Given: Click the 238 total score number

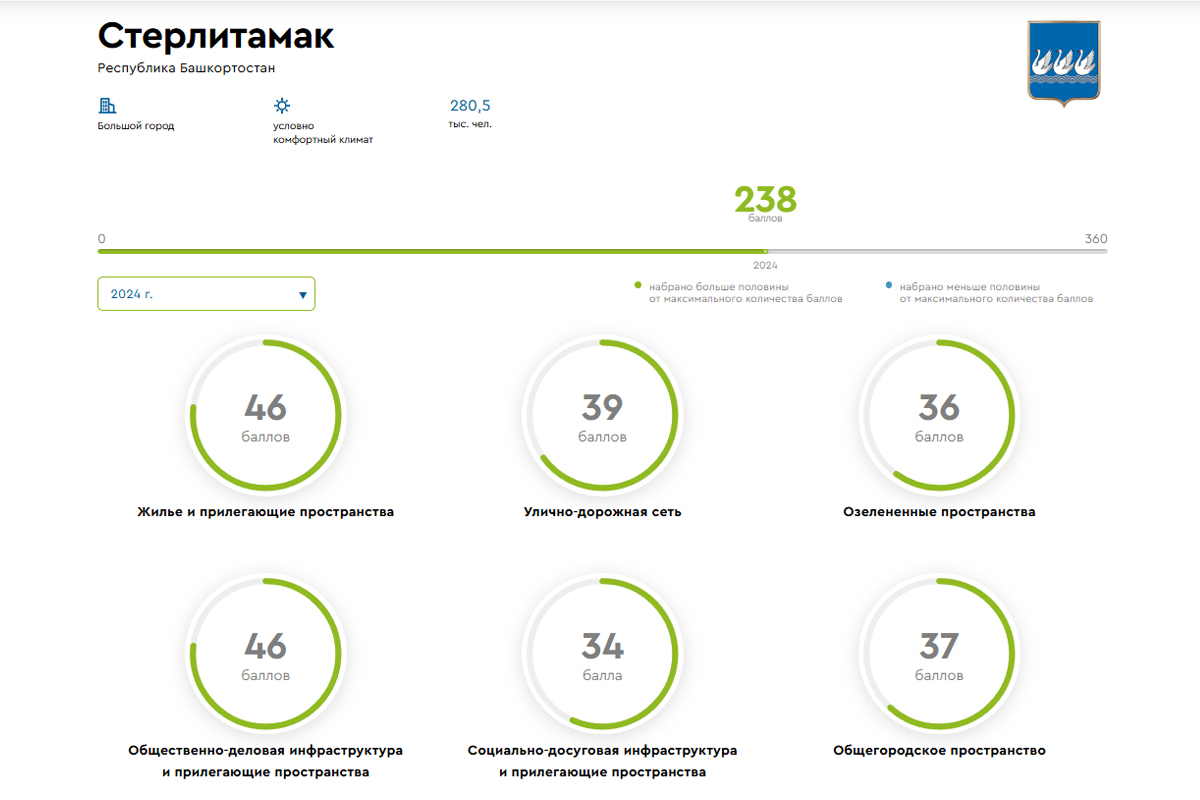Looking at the screenshot, I should coord(765,200).
